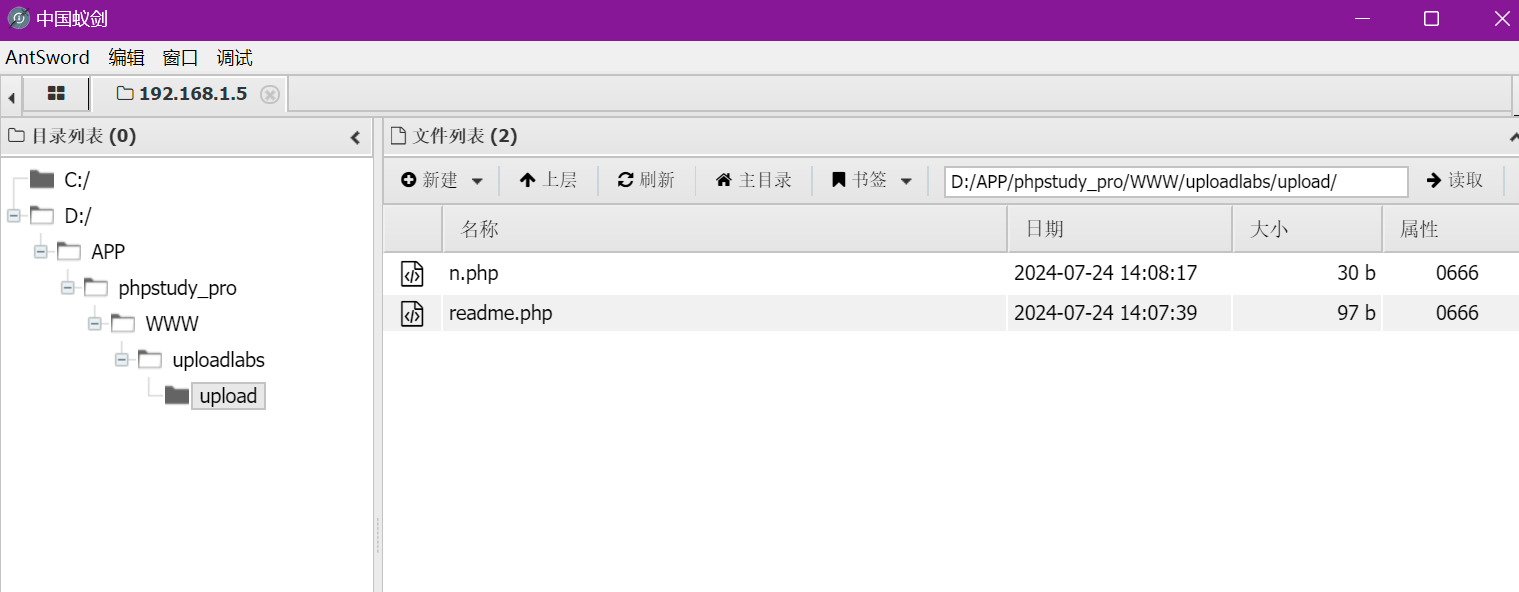Open the 书签 dropdown arrow

[x=907, y=181]
